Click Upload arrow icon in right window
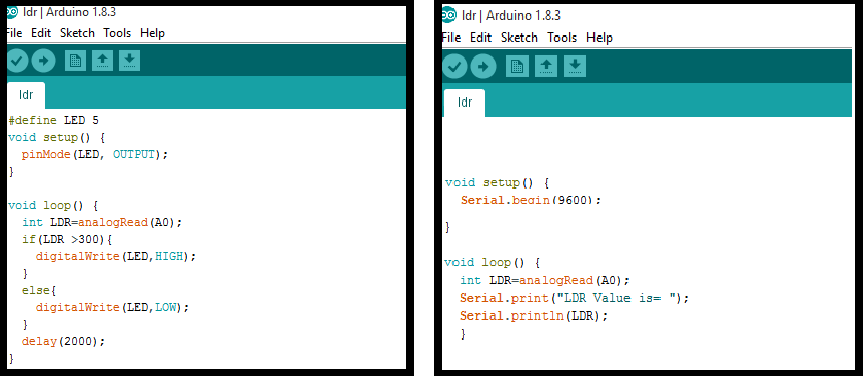Image resolution: width=864 pixels, height=376 pixels. point(483,67)
